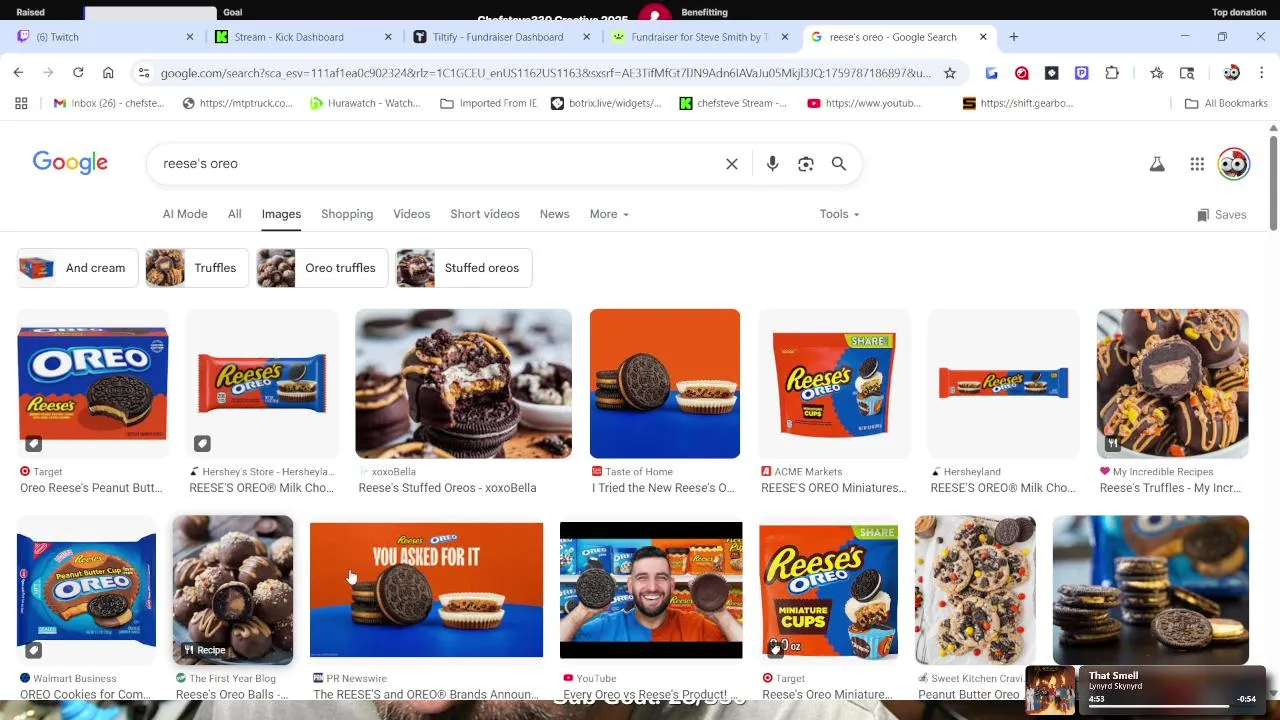Viewport: 1280px width, 720px height.
Task: Clear the search box with X
Action: click(732, 164)
